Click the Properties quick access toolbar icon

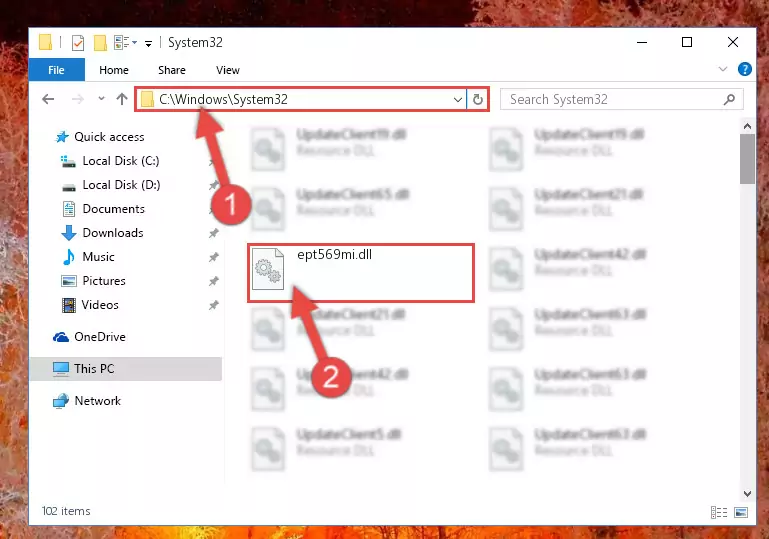click(x=77, y=43)
